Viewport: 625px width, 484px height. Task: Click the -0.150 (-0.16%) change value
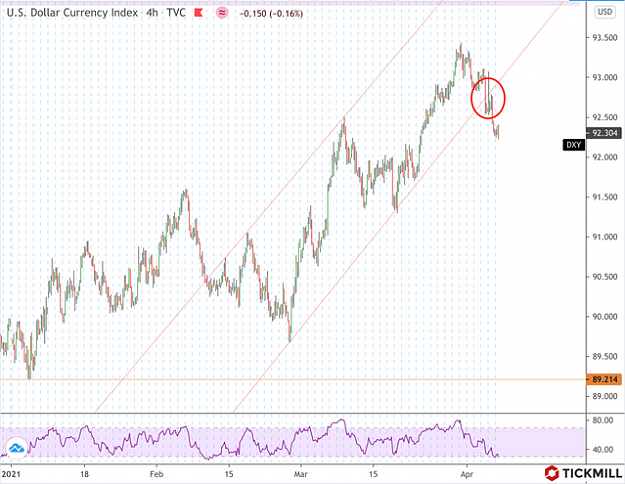click(x=271, y=14)
